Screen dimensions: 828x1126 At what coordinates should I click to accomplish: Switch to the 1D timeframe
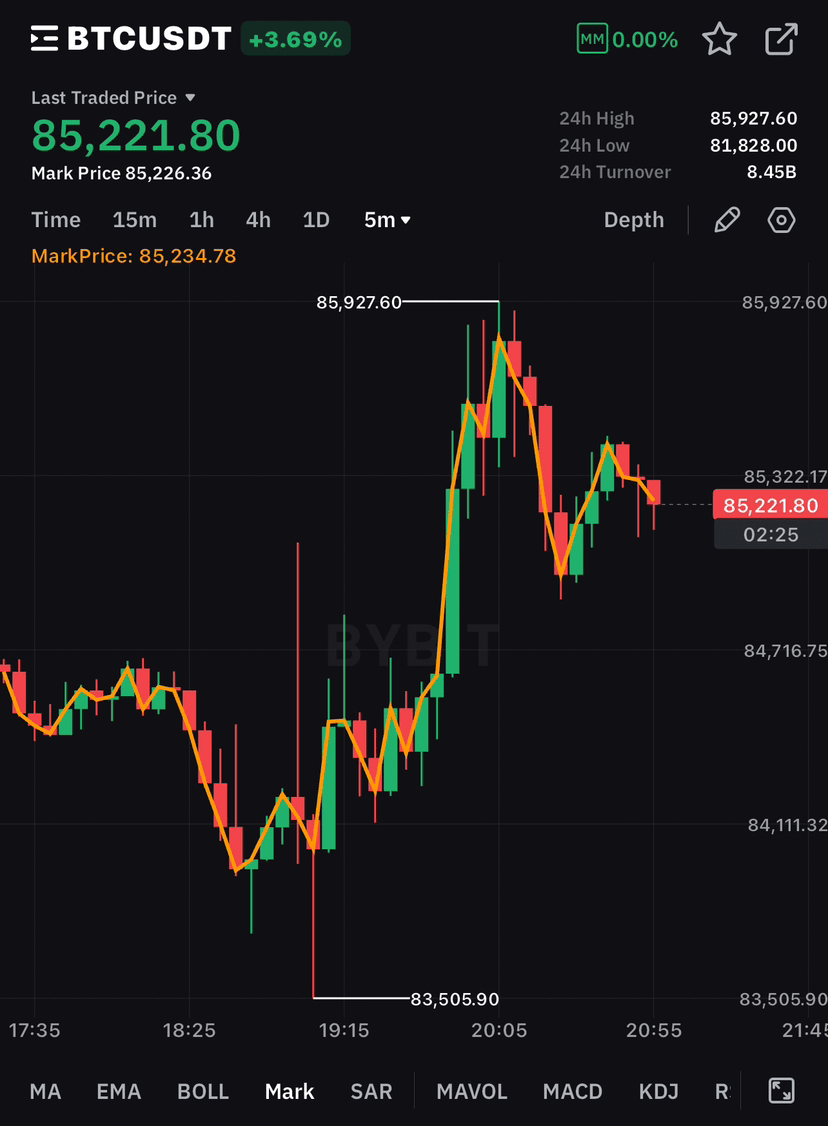pyautogui.click(x=316, y=220)
